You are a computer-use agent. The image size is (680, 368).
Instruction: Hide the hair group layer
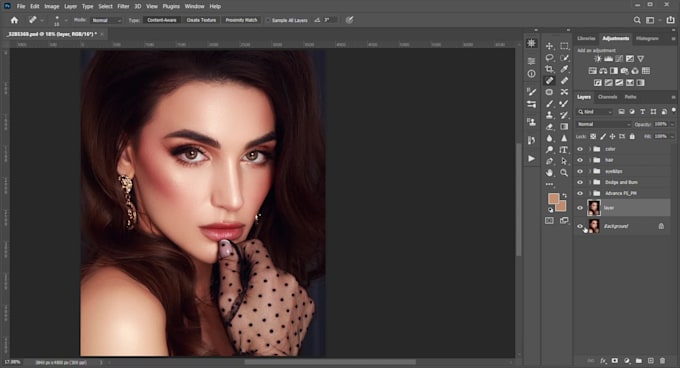[x=580, y=160]
